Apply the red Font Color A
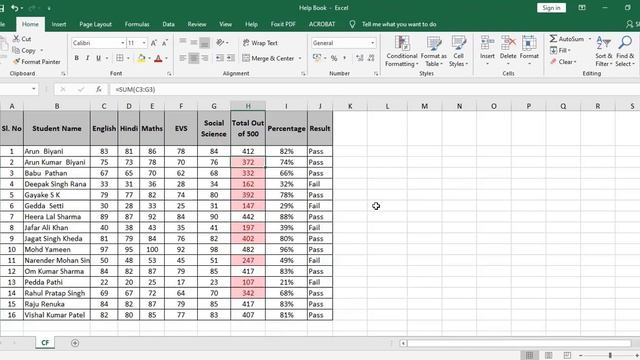Image resolution: width=640 pixels, height=360 pixels. tap(158, 58)
